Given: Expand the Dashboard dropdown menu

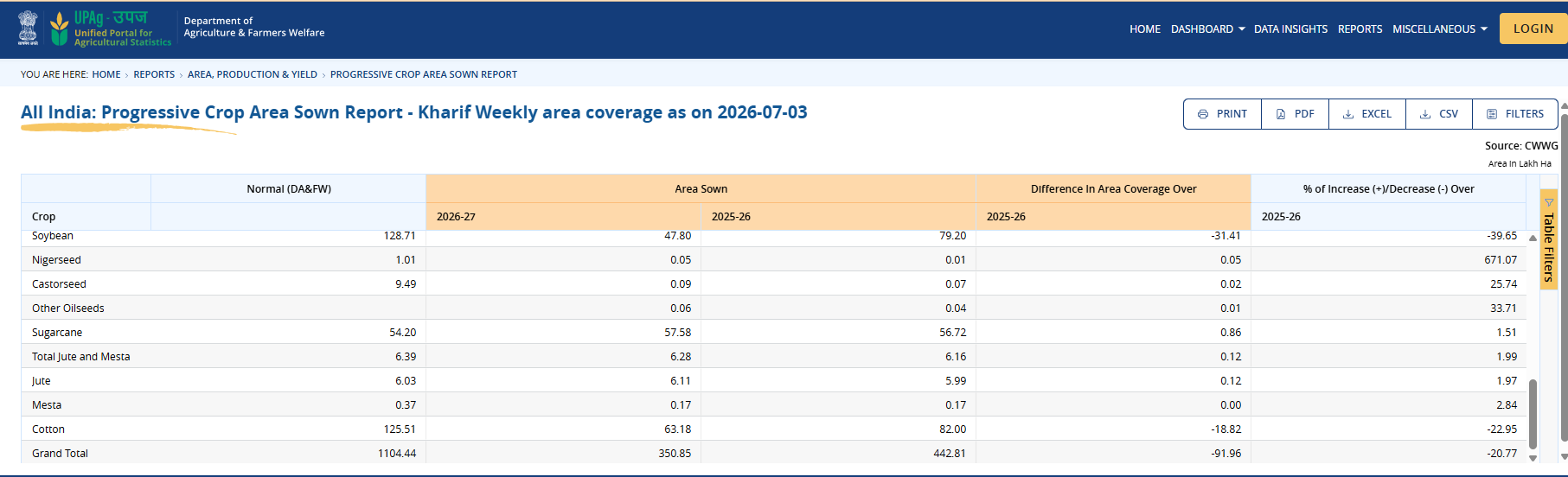Looking at the screenshot, I should click(1208, 29).
